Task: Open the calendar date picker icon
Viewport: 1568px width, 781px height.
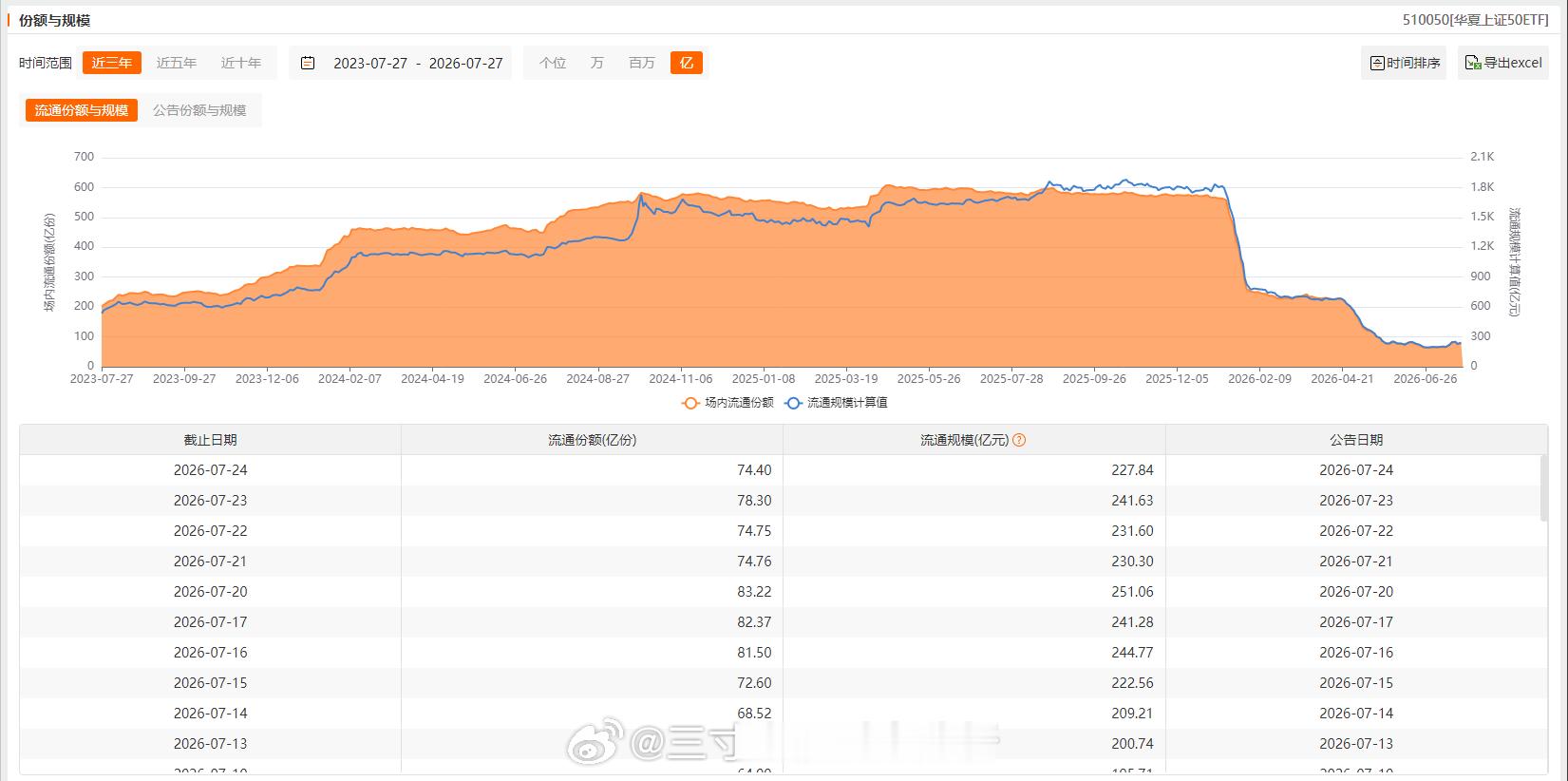Action: (x=308, y=63)
